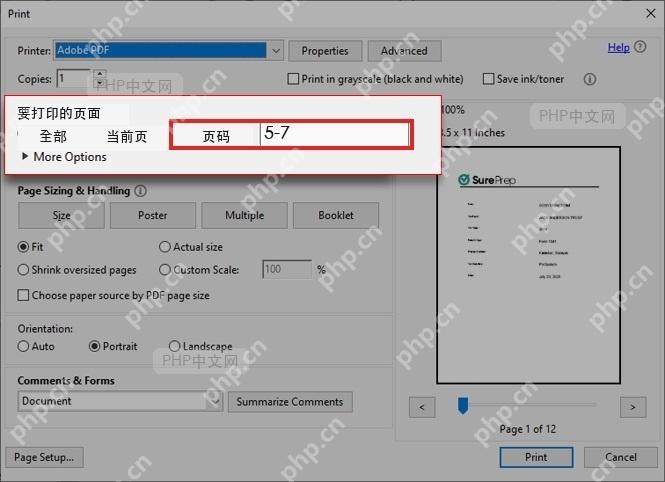Decrease copies with the down stepper arrow

coord(100,83)
